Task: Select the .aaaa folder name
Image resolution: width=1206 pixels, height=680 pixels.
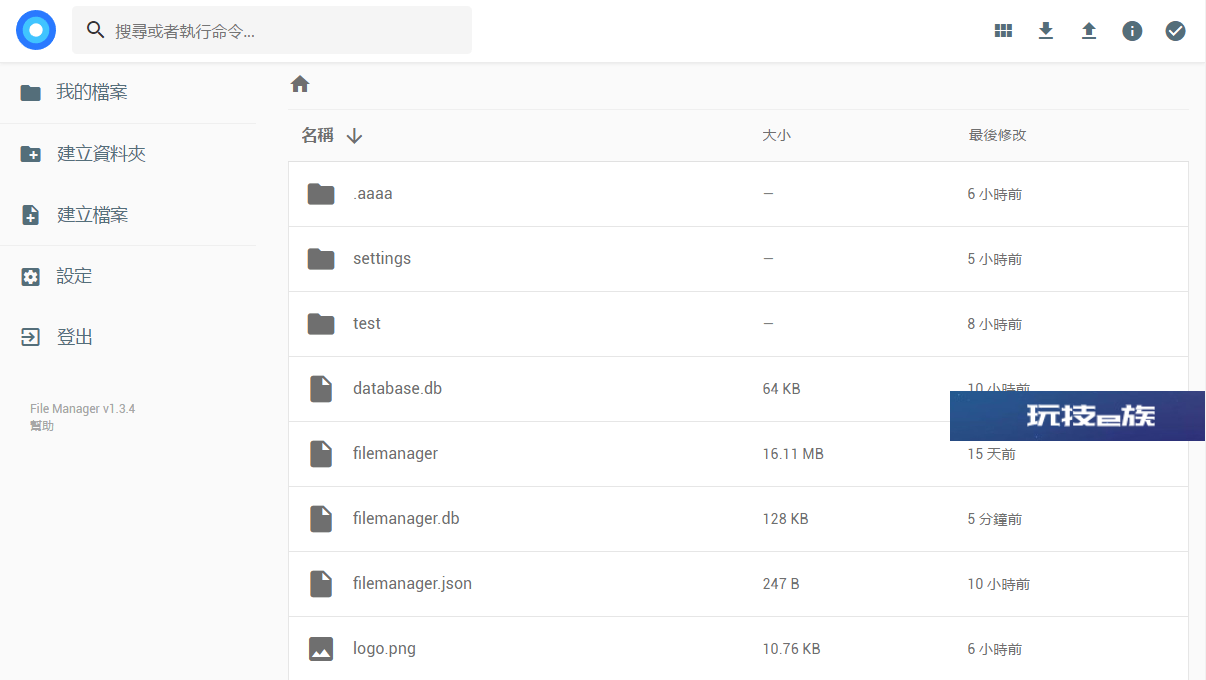Action: [x=373, y=194]
